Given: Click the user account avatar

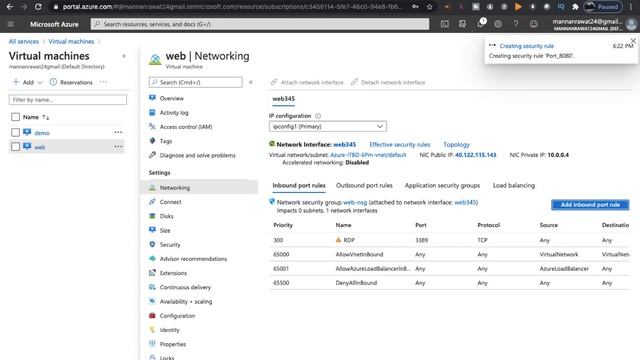Looking at the screenshot, I should (x=631, y=24).
